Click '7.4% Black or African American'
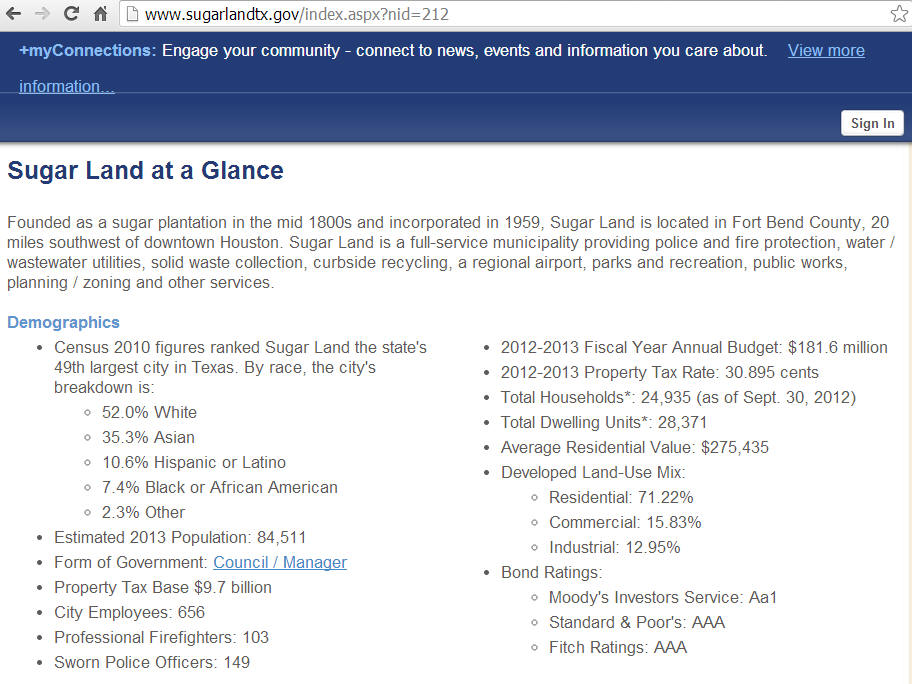912x684 pixels. (219, 487)
